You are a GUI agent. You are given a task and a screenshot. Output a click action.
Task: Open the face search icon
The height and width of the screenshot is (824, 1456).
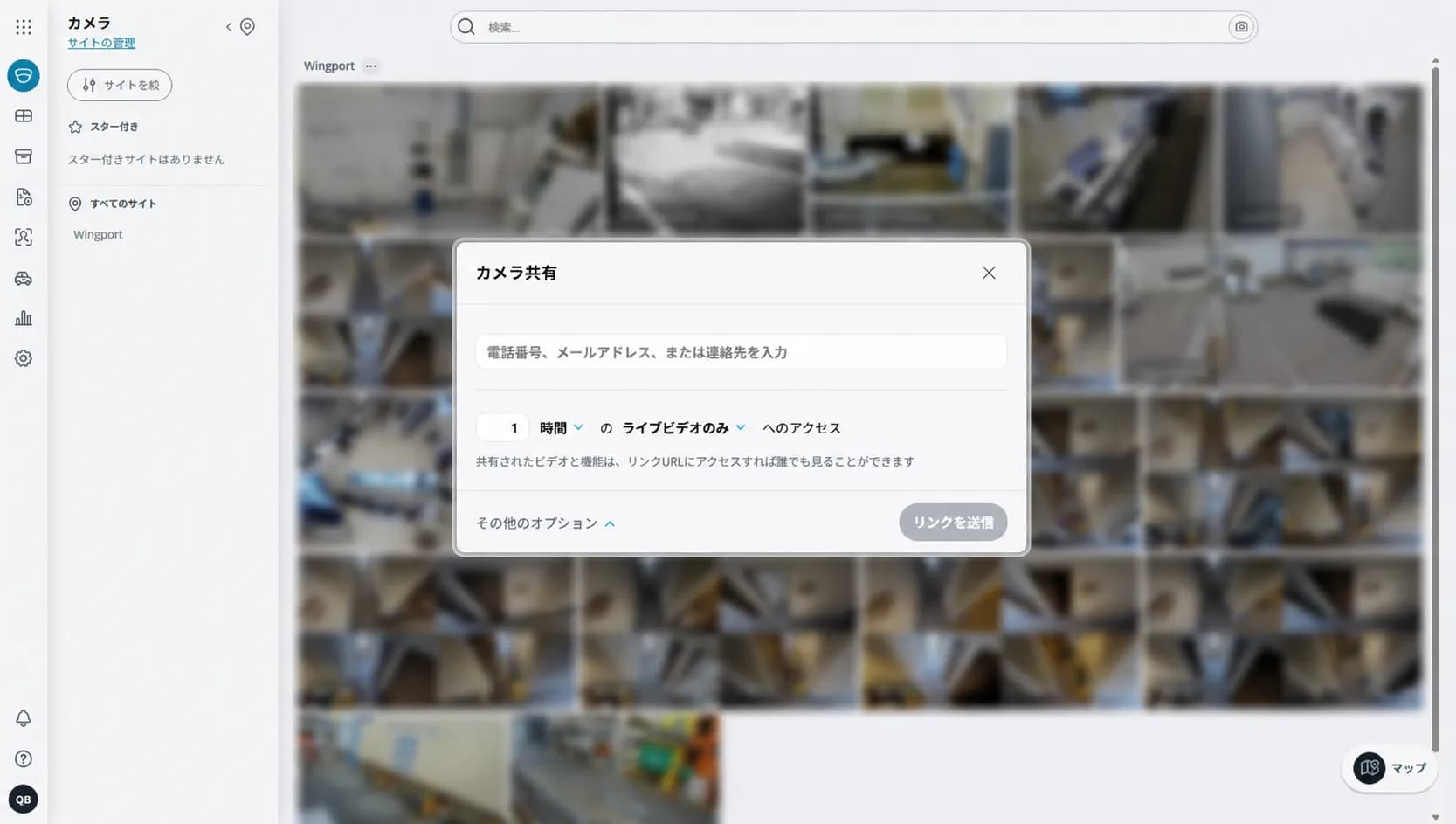click(24, 237)
